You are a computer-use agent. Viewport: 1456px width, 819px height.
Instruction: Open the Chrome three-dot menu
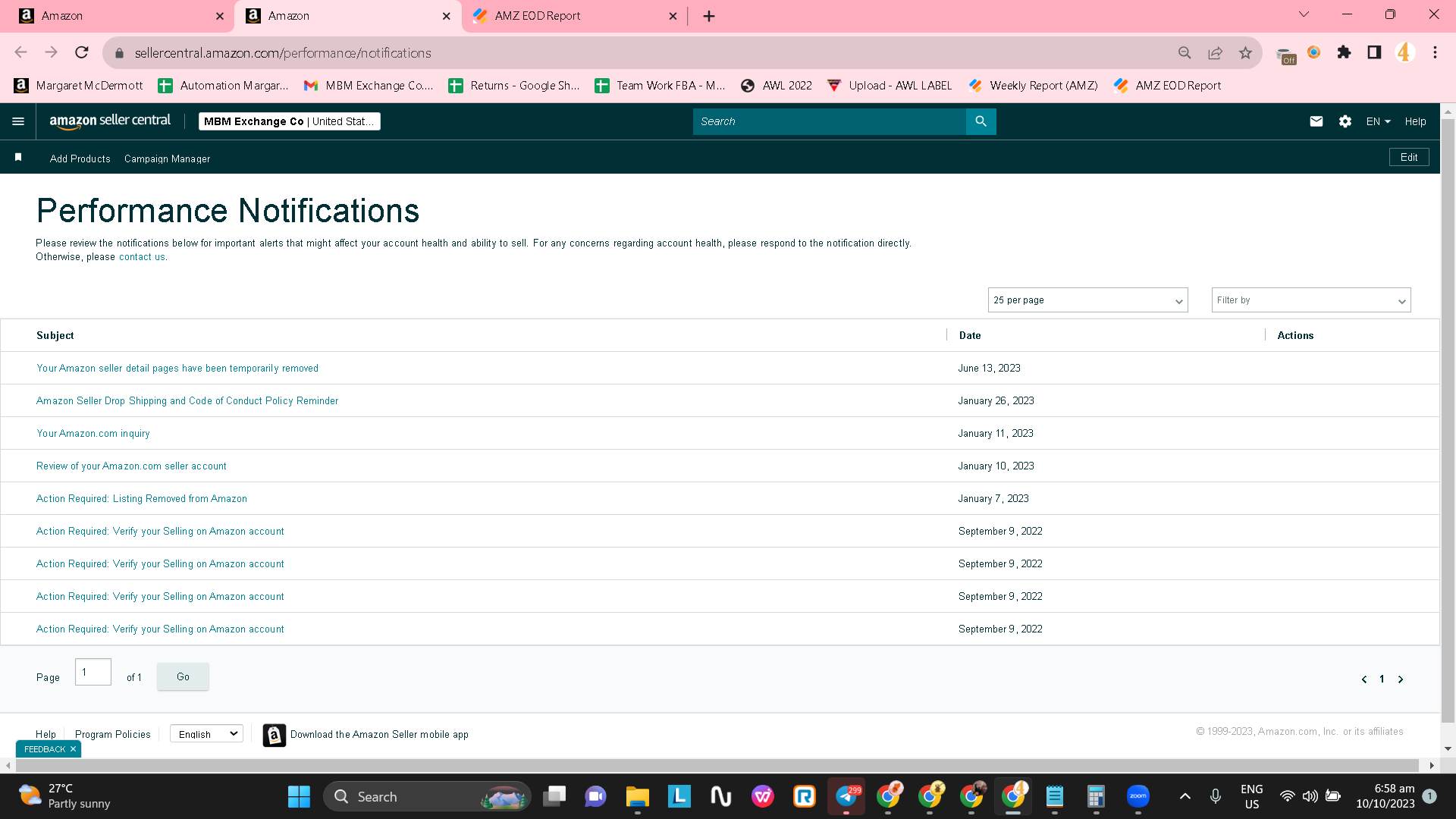point(1435,52)
